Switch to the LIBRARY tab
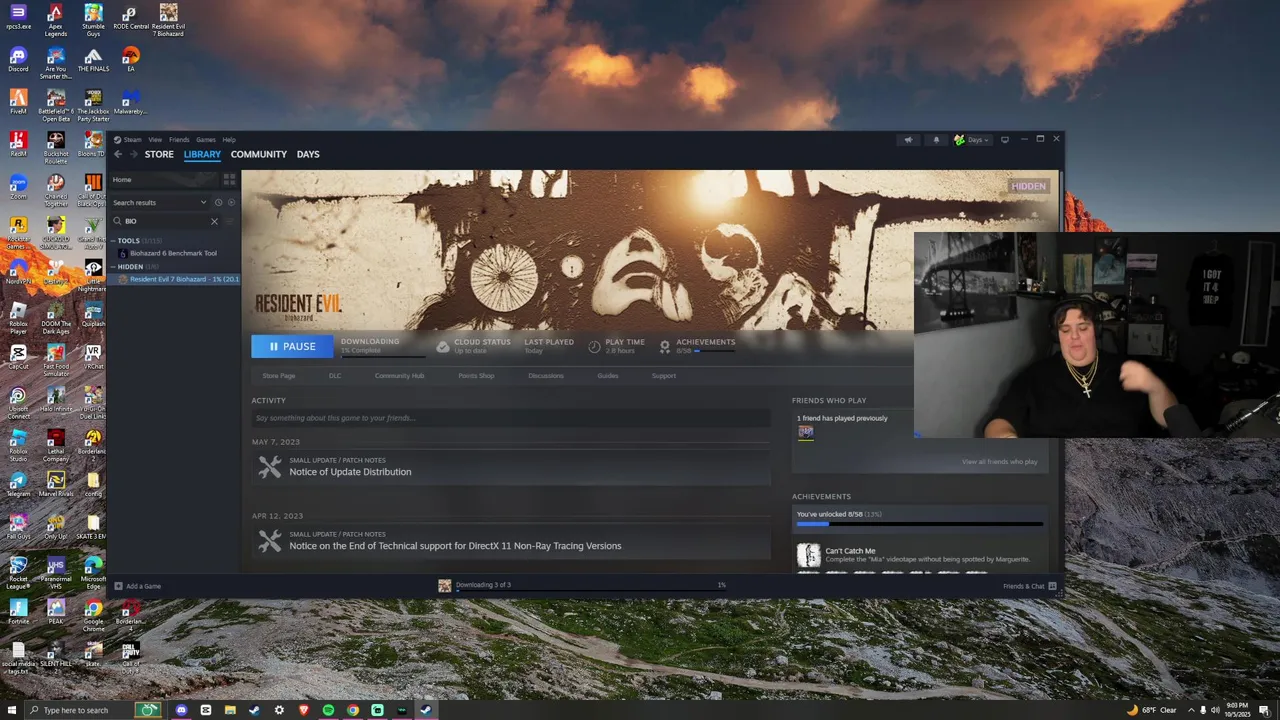The width and height of the screenshot is (1280, 720). click(x=202, y=154)
